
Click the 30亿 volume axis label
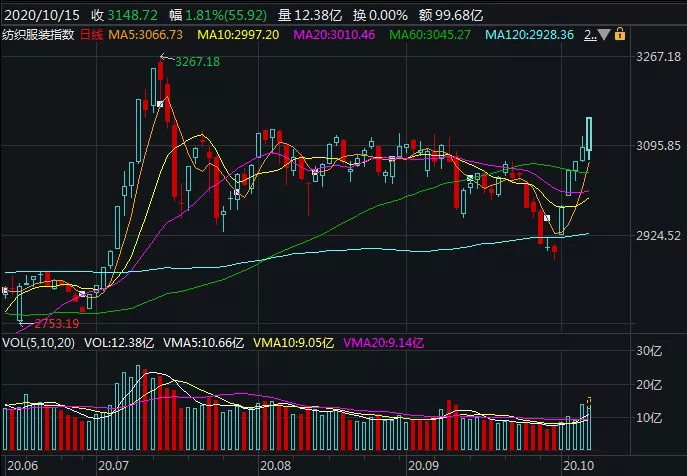(x=649, y=351)
